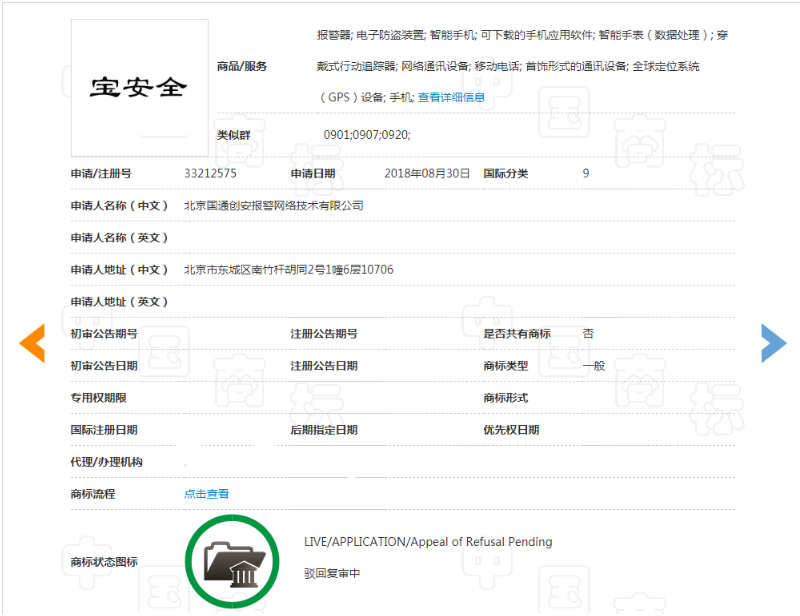This screenshot has width=800, height=616.
Task: Select applicant name 北京国通创安报警网络技术有限公司
Action: coord(273,206)
